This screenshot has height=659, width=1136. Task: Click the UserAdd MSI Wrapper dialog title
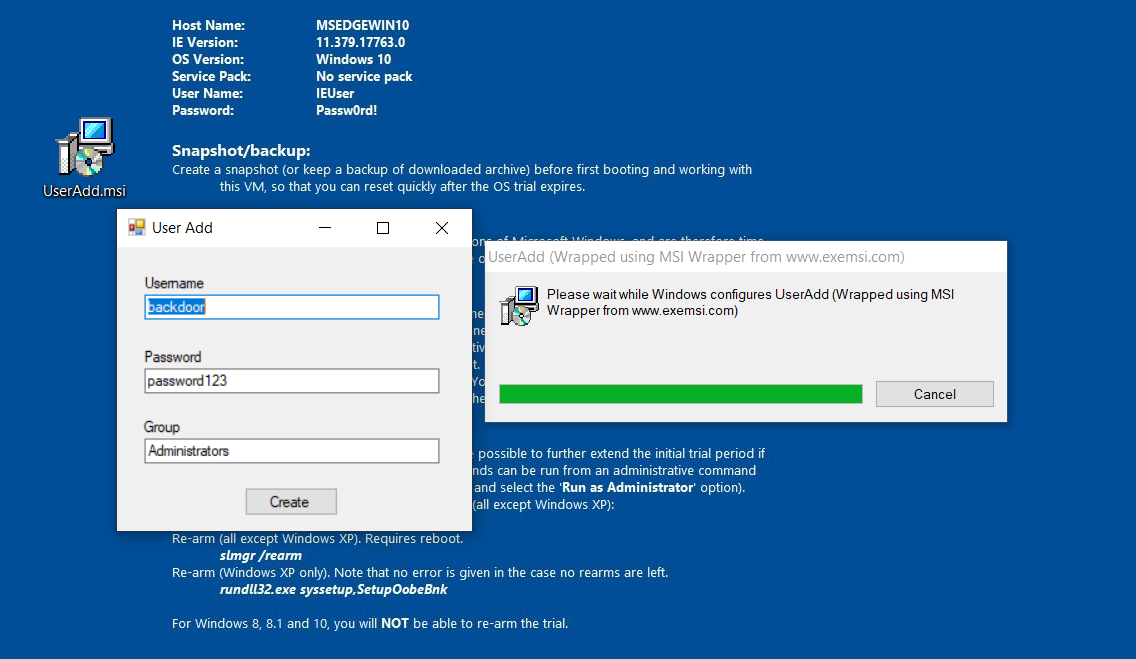(696, 257)
